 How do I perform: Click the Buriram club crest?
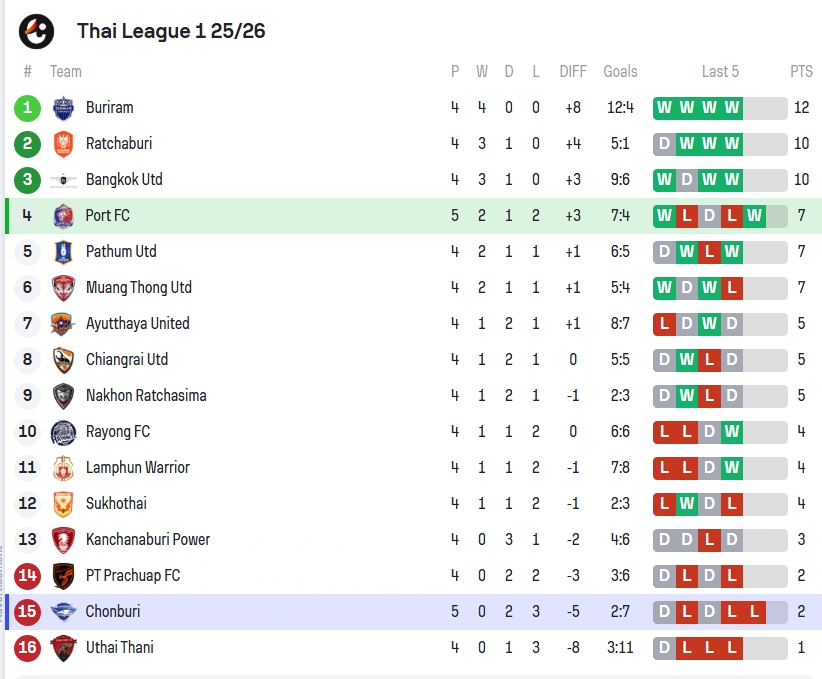[x=63, y=108]
